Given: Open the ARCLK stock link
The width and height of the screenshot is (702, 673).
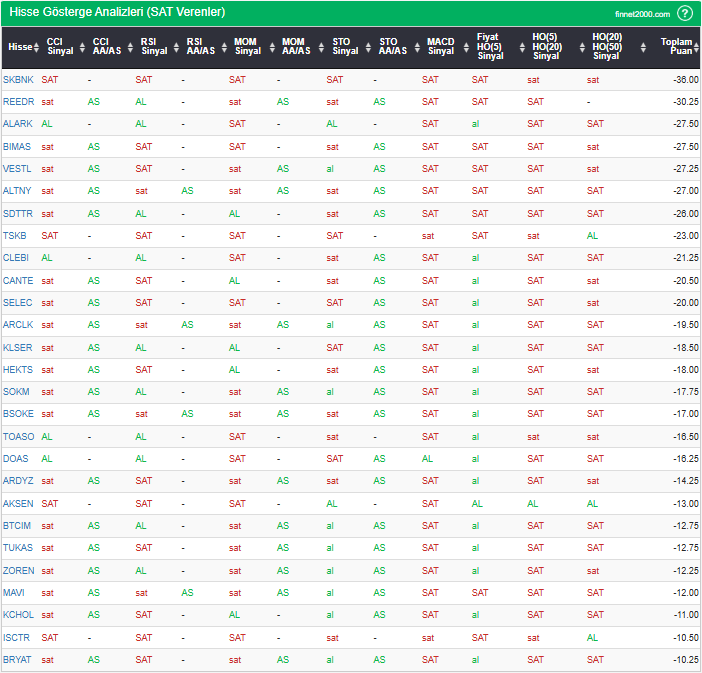Looking at the screenshot, I should point(18,325).
